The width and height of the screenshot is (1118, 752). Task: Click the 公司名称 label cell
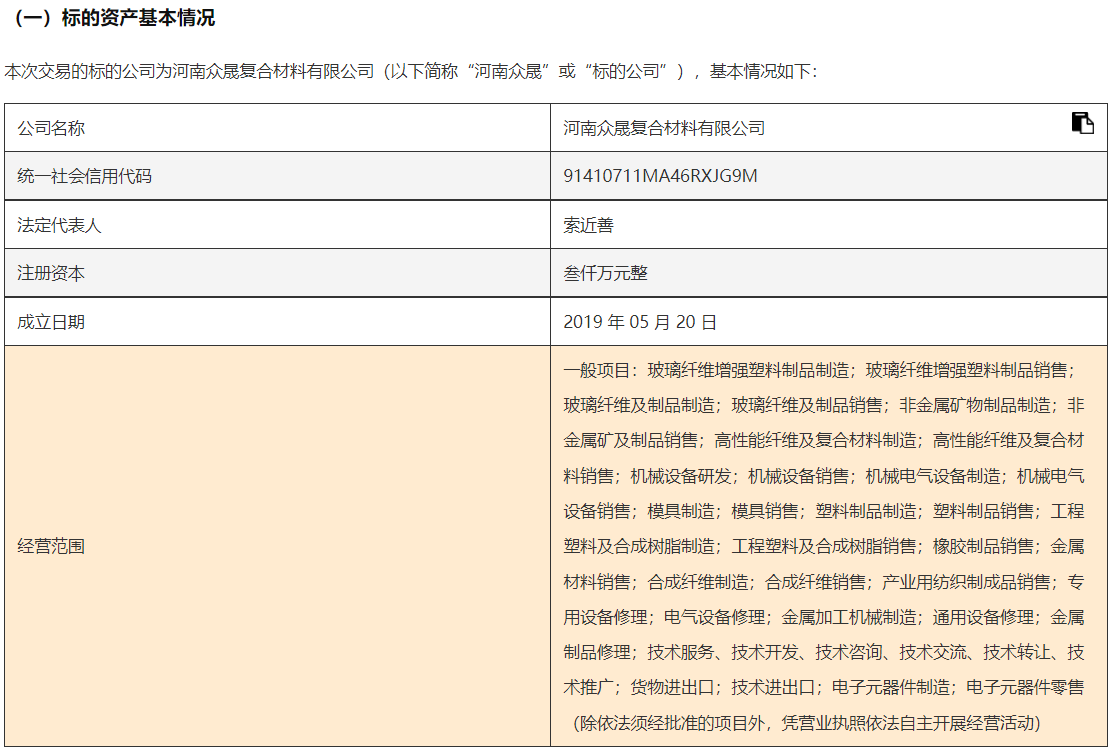(x=277, y=128)
